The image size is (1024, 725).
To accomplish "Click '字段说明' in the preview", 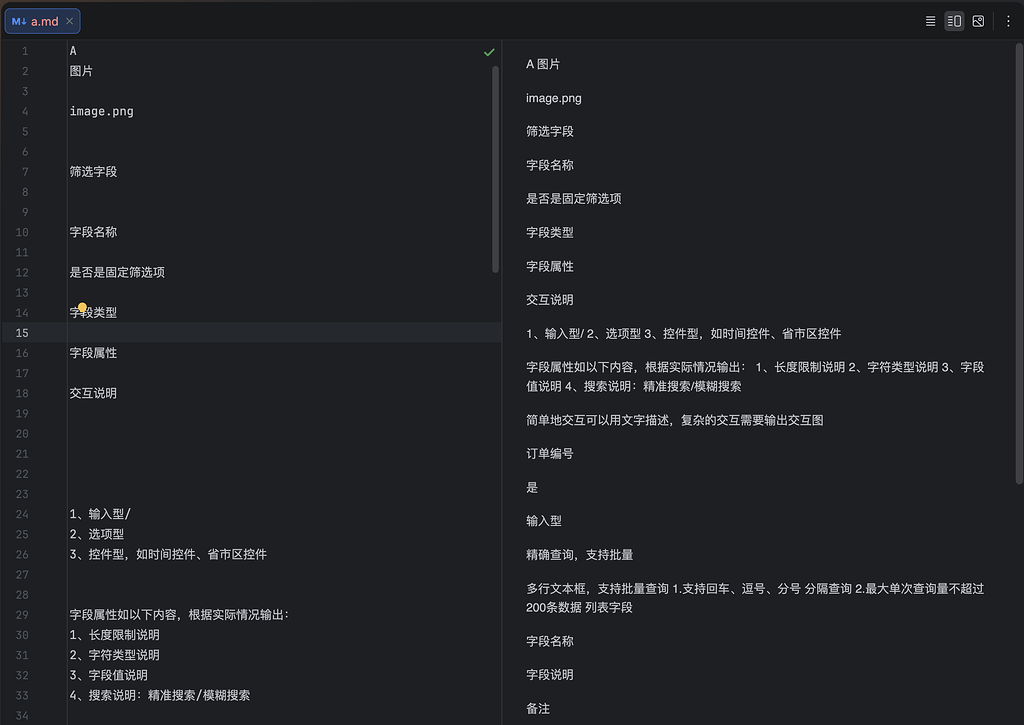I will [x=550, y=675].
